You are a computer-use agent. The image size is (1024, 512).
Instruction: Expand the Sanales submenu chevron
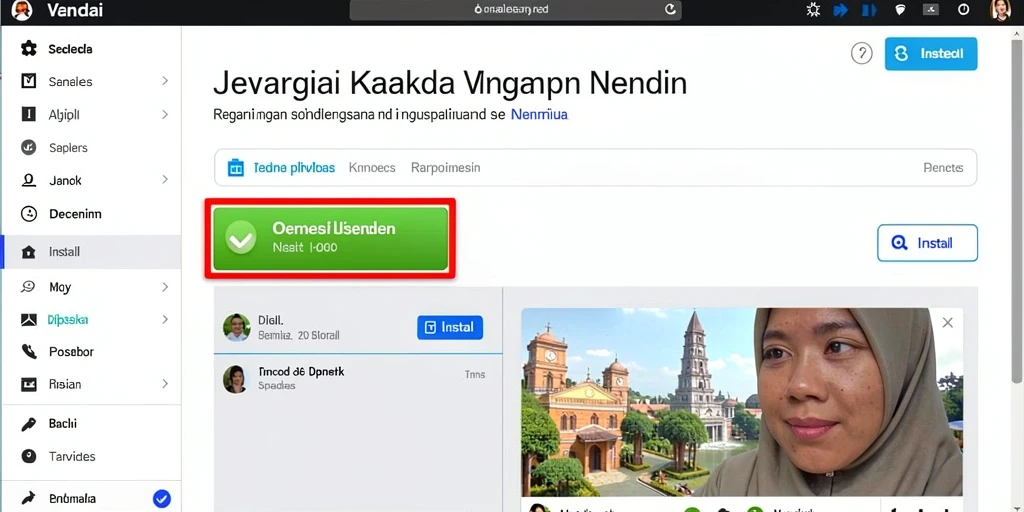pyautogui.click(x=165, y=81)
